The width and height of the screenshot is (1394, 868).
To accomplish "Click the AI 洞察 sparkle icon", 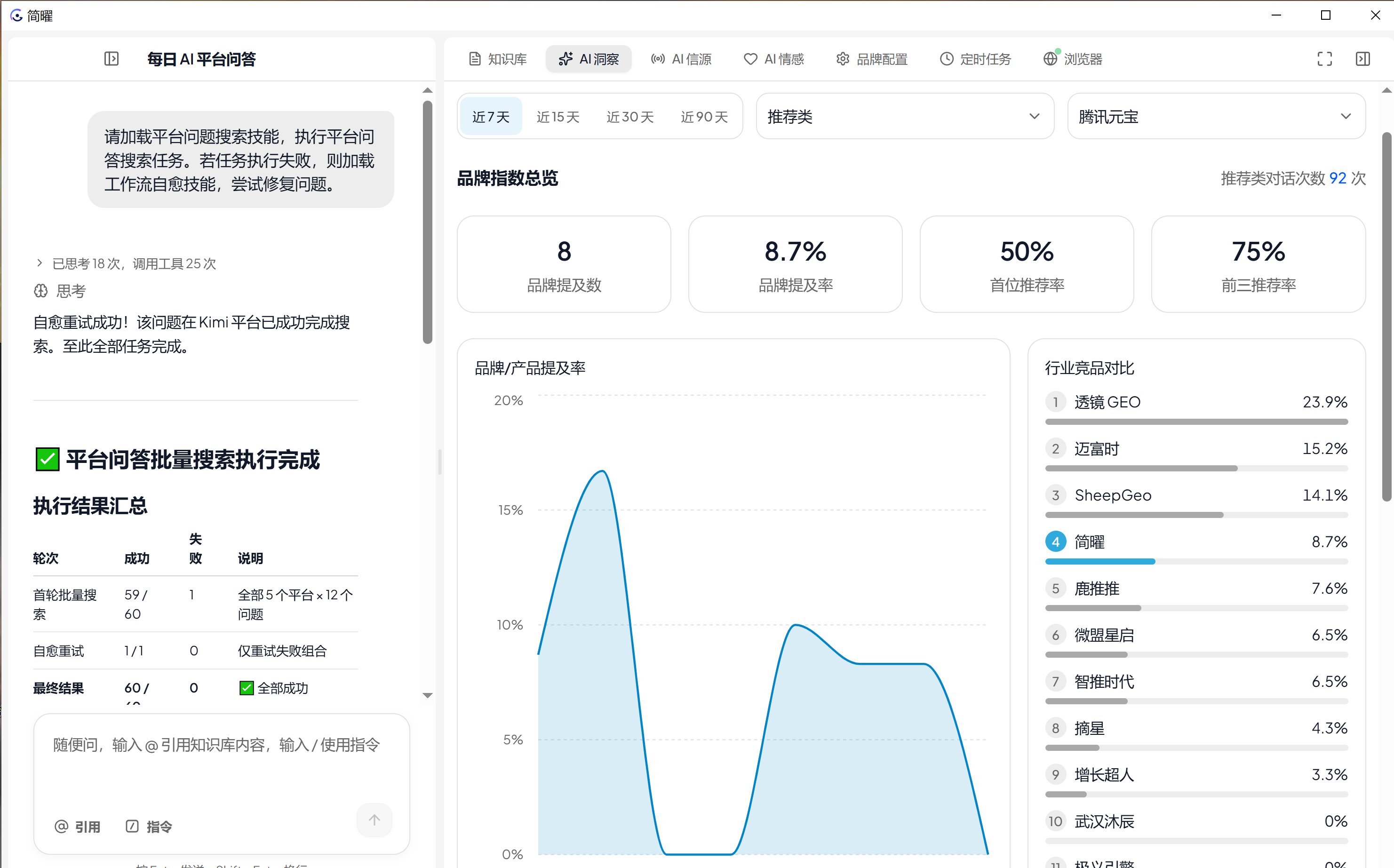I will 566,58.
